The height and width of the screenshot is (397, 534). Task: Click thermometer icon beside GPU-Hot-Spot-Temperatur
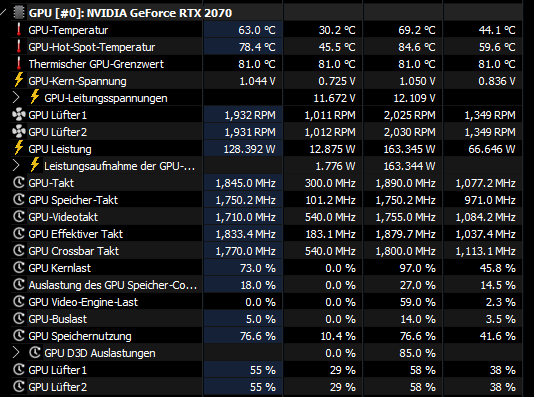tap(19, 47)
